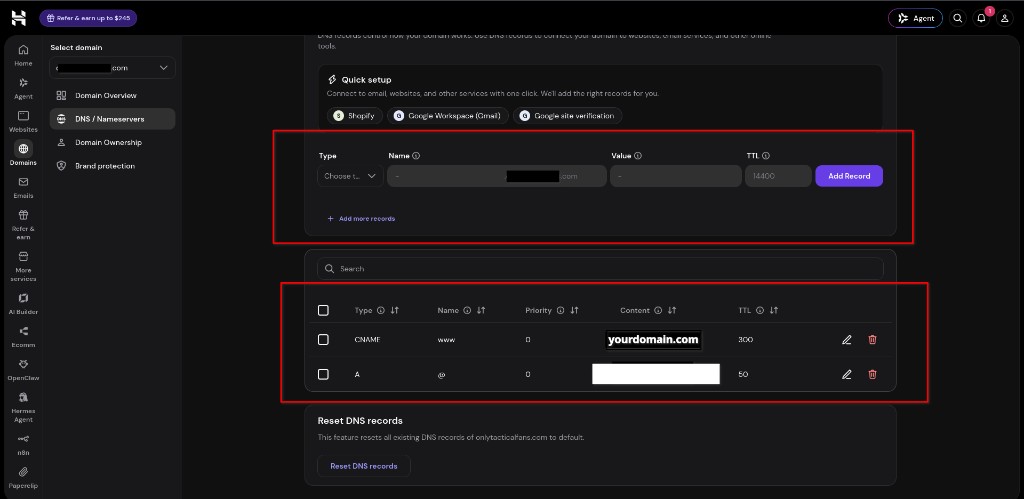This screenshot has width=1024, height=499.
Task: Edit the A @ record
Action: click(x=846, y=374)
